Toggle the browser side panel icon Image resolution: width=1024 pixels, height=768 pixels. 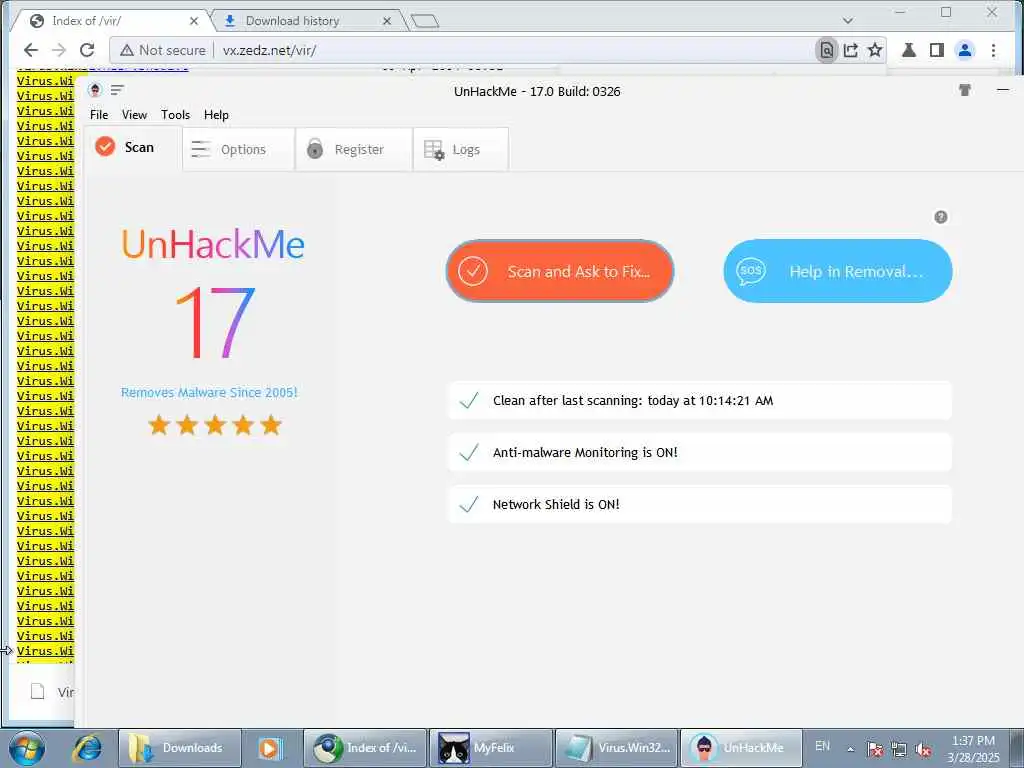coord(936,50)
